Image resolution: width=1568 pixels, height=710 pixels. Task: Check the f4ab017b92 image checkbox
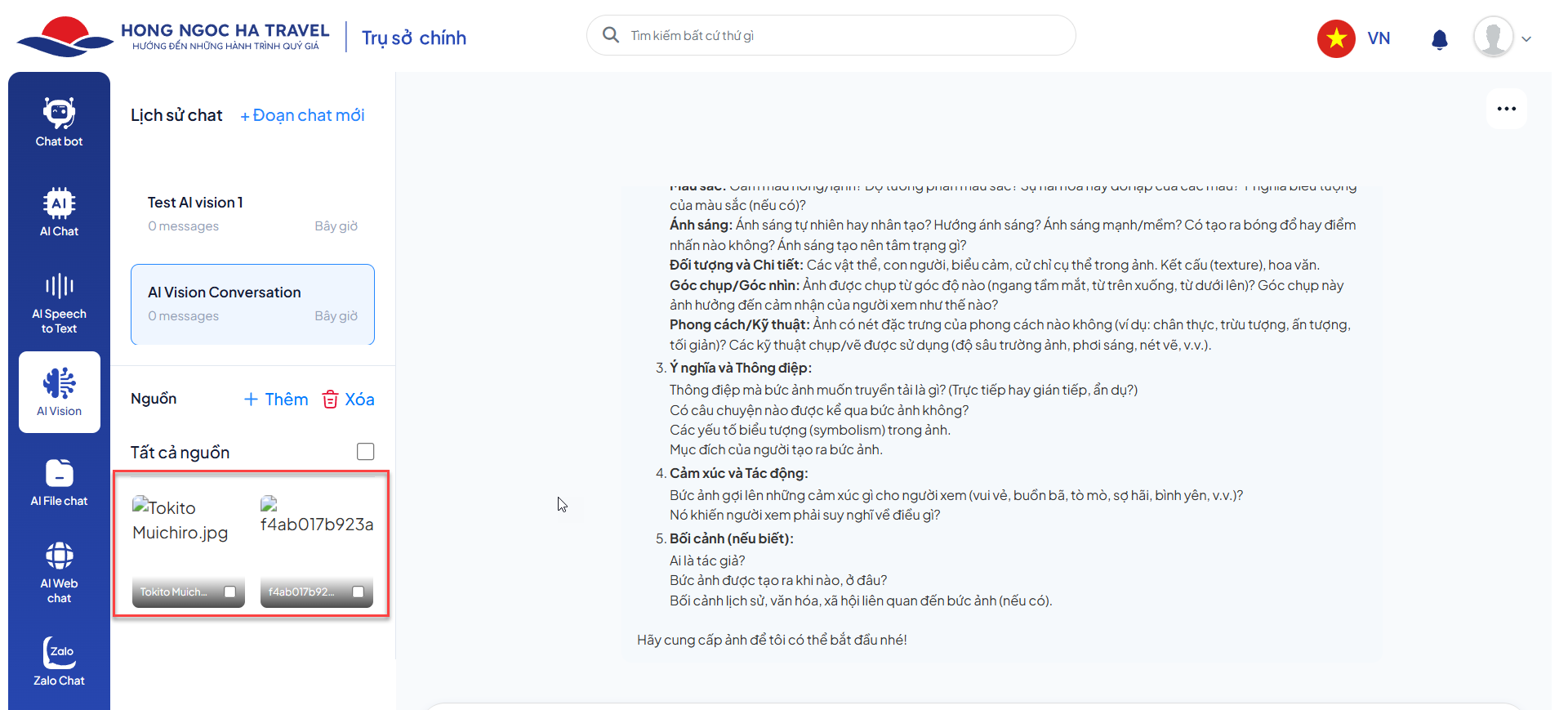358,592
